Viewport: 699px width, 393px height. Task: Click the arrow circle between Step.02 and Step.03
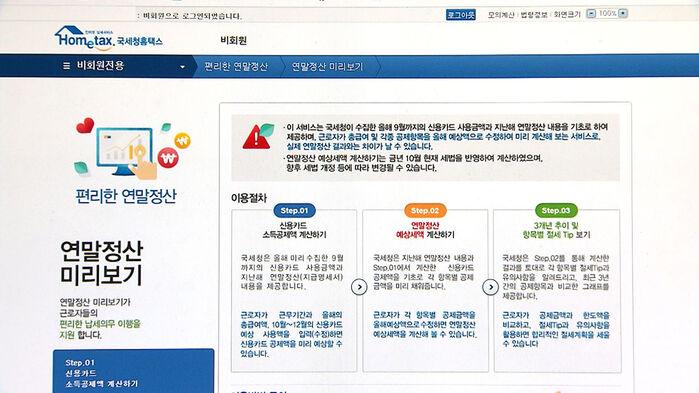[x=490, y=287]
